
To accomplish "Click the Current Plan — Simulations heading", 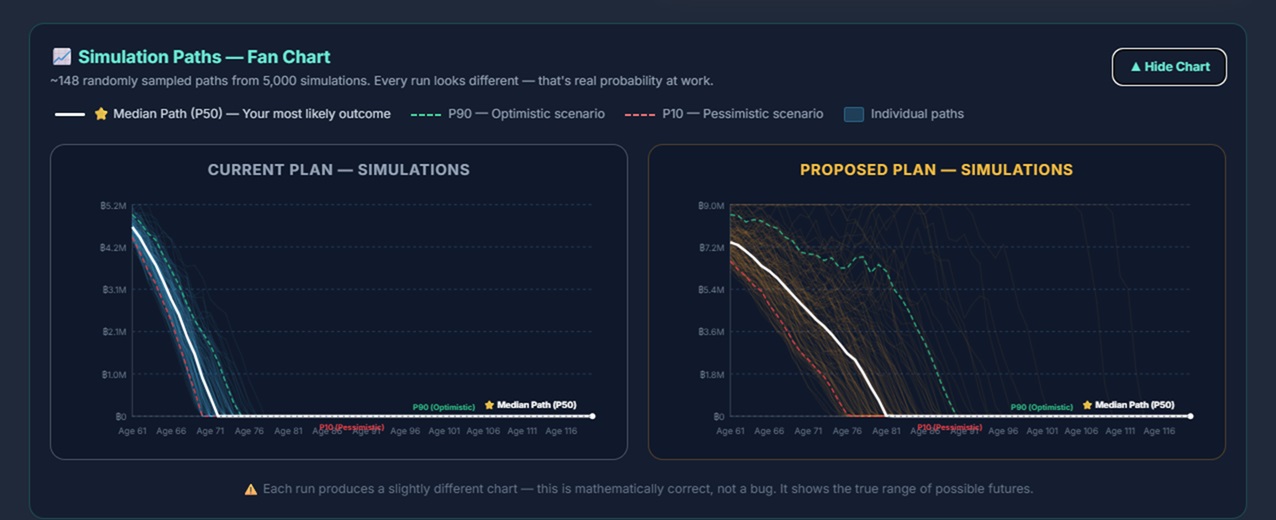I will click(x=339, y=170).
